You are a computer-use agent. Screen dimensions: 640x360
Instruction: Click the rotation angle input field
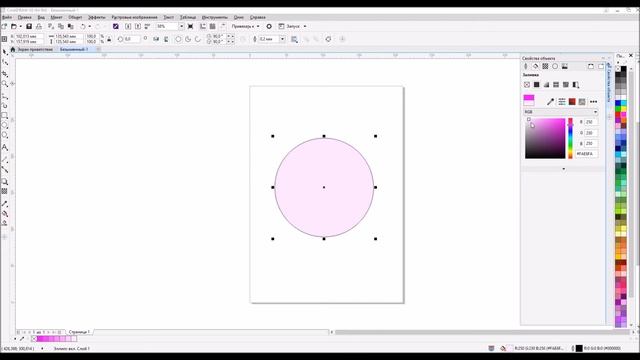(x=132, y=39)
